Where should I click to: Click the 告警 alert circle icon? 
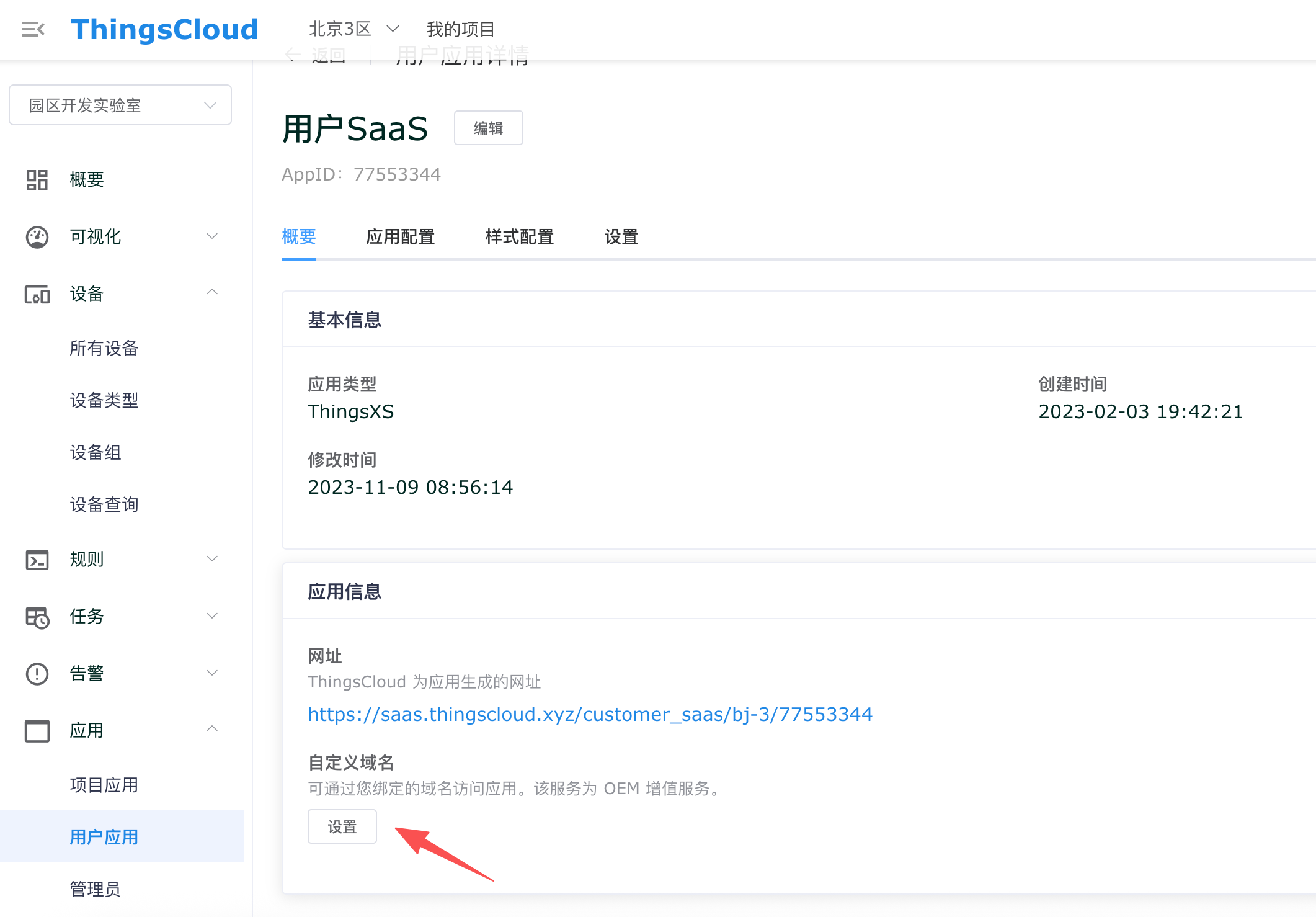tap(37, 674)
